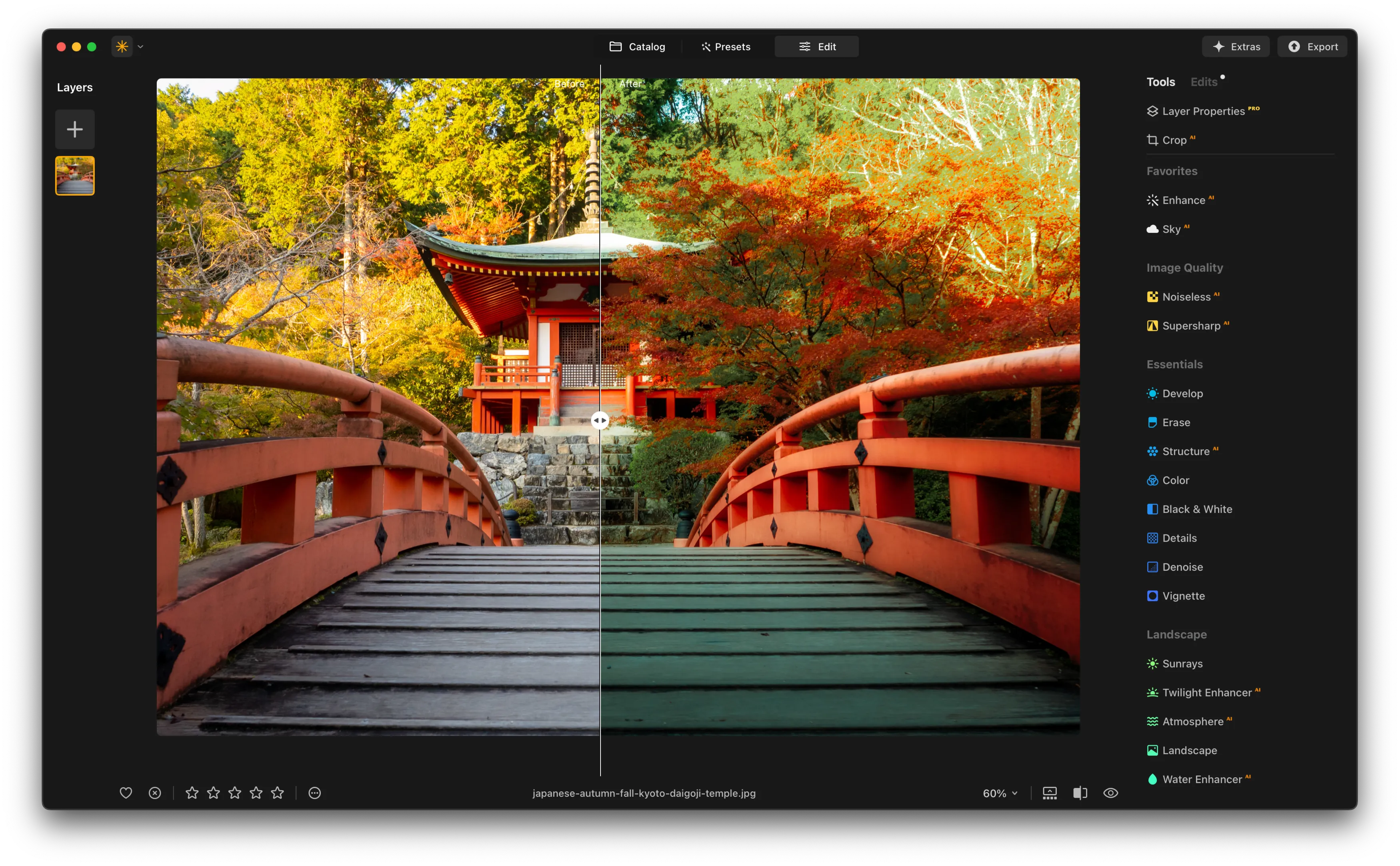Open the Crop tool

click(1173, 140)
